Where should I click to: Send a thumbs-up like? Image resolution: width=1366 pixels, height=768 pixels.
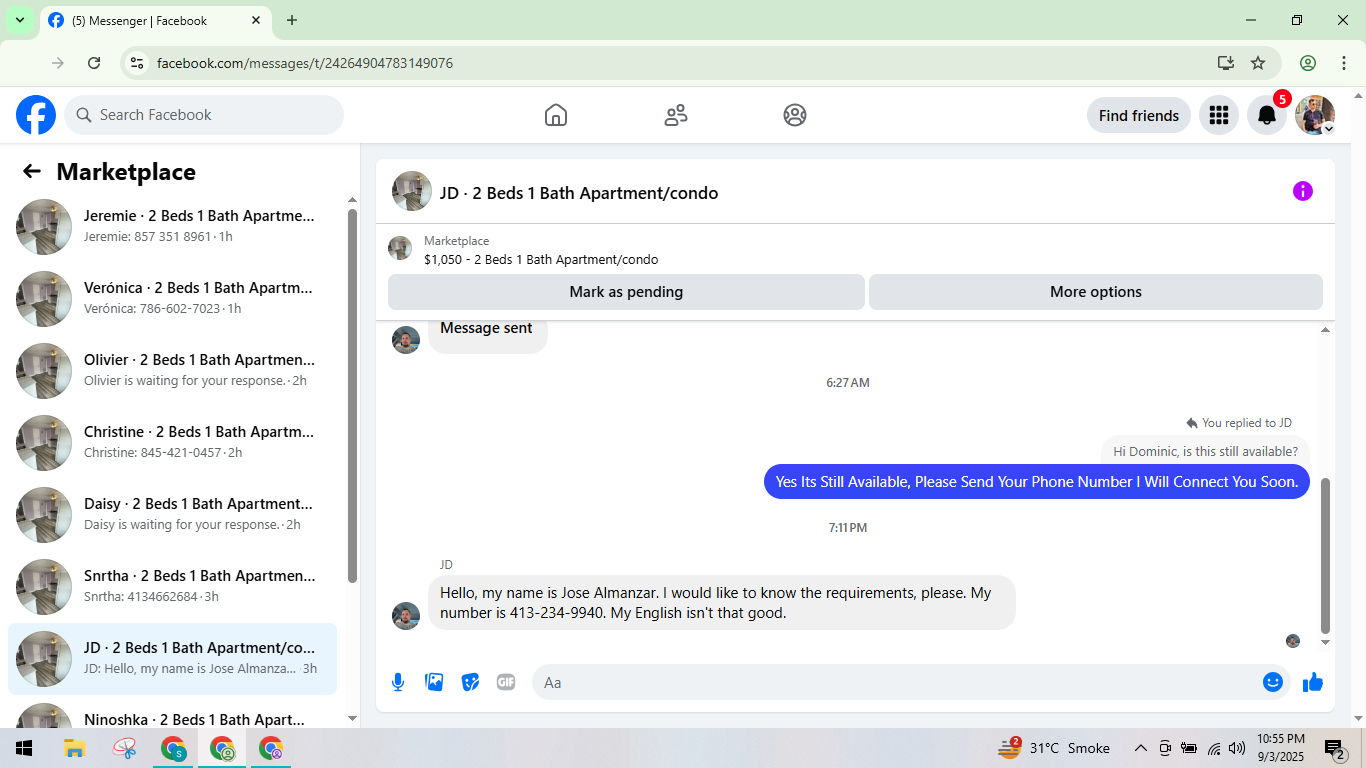click(x=1313, y=682)
